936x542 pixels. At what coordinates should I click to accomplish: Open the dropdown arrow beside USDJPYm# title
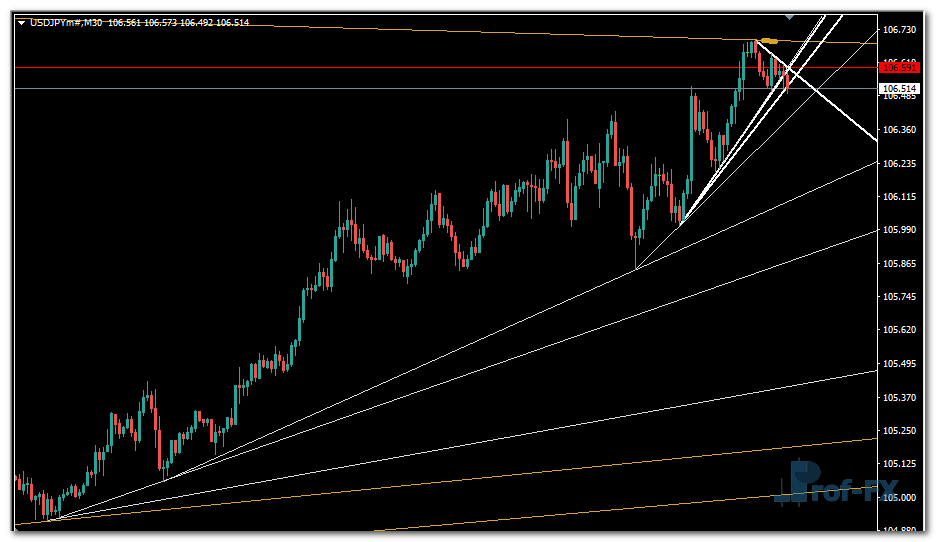[21, 22]
